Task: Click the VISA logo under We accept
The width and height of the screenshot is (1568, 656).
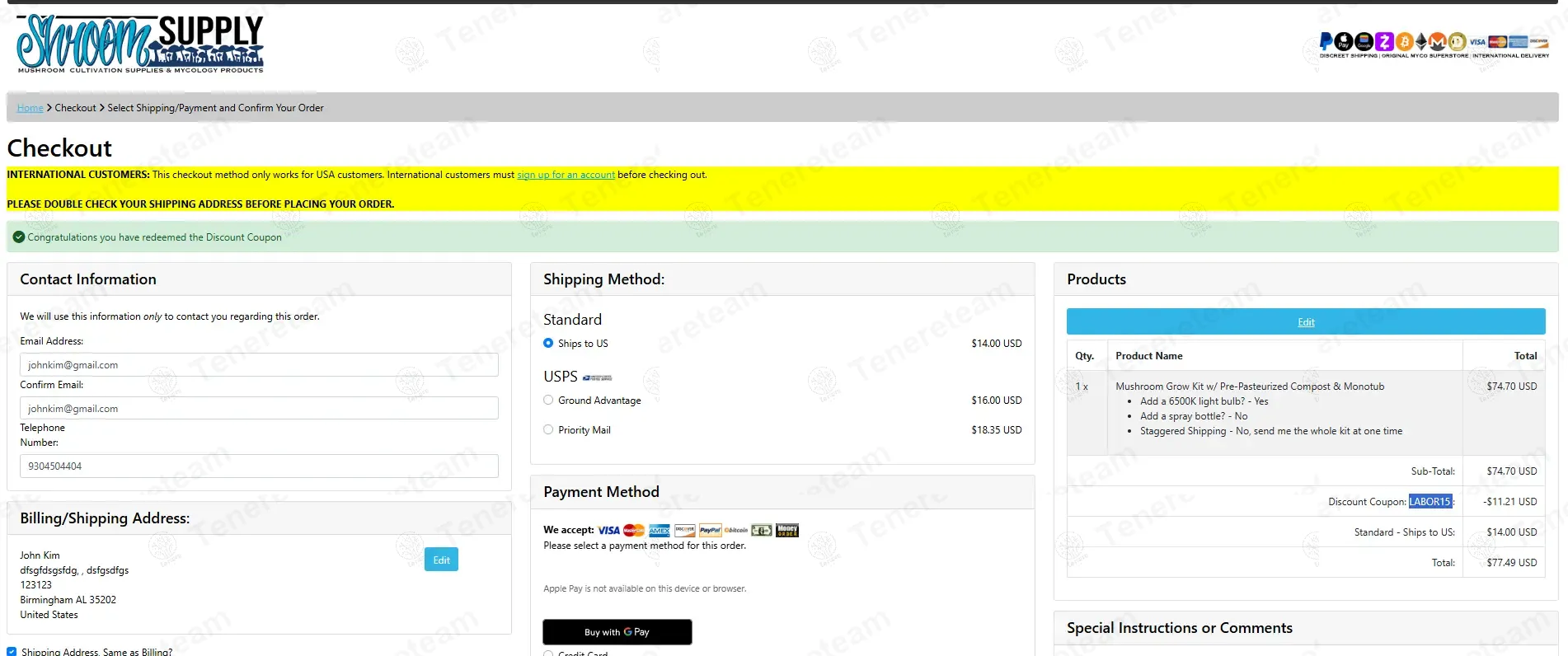Action: tap(608, 530)
